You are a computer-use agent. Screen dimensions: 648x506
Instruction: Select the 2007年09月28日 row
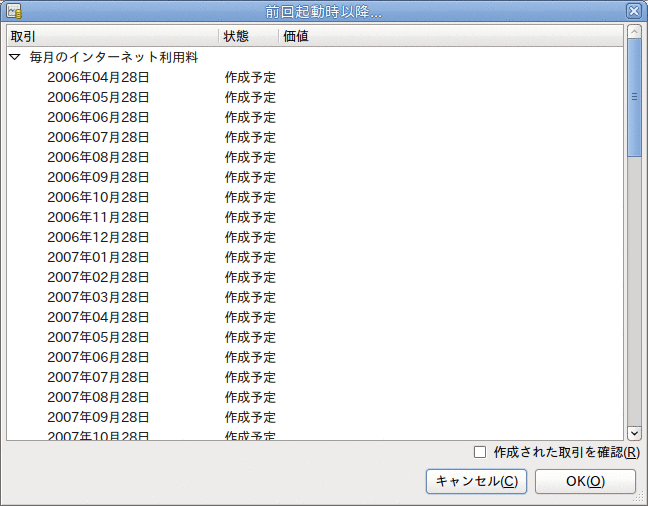(315, 417)
